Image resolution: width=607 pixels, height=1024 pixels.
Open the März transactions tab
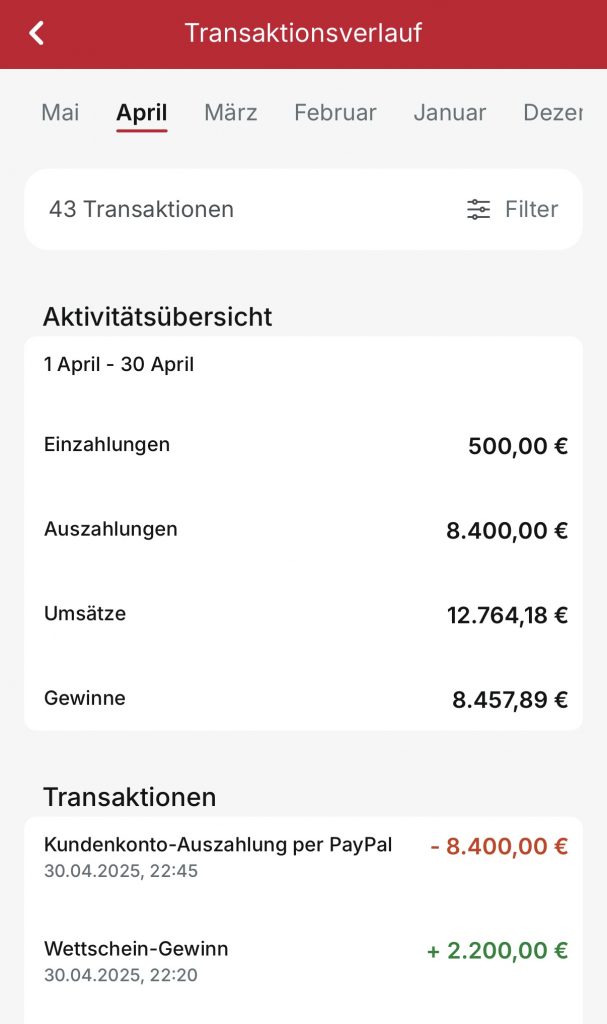[230, 113]
